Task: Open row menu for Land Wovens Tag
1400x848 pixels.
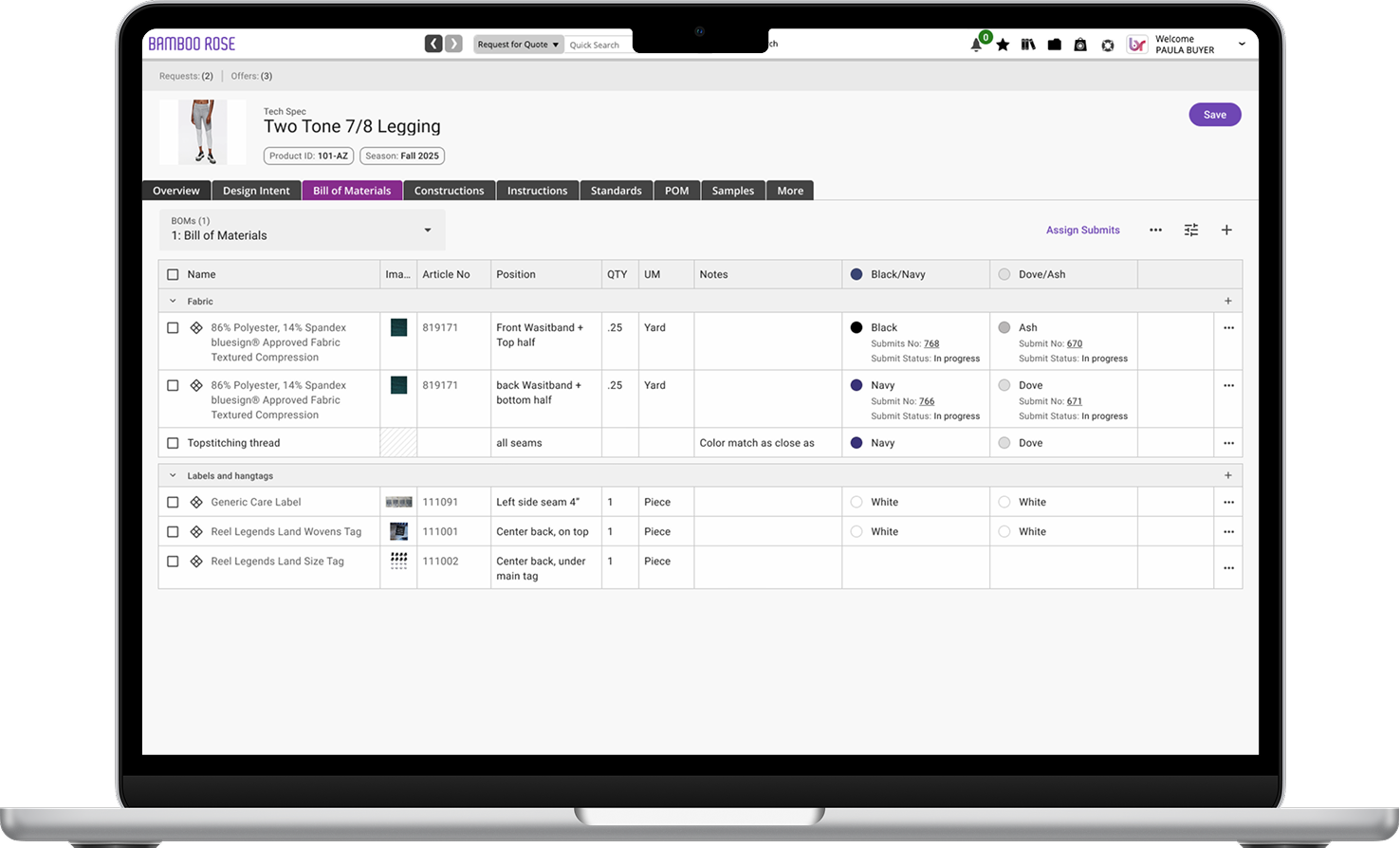Action: [1229, 532]
